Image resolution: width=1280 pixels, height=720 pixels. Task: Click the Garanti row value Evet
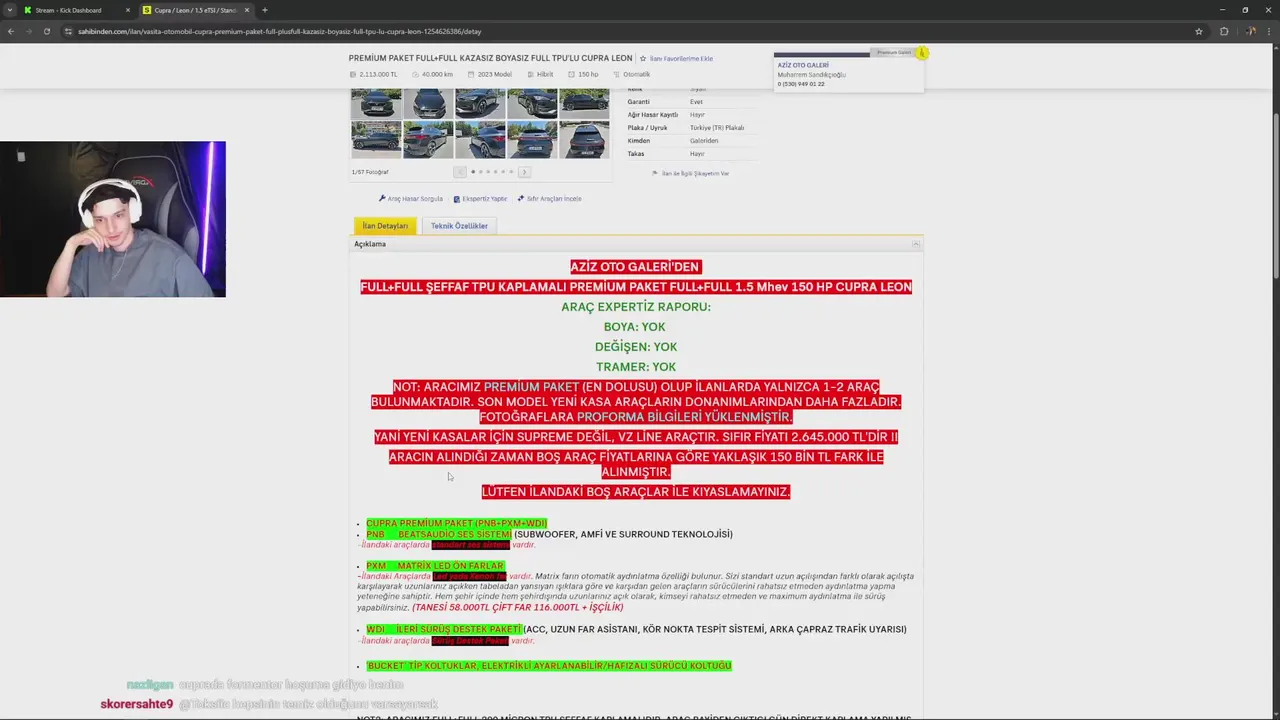pos(696,102)
